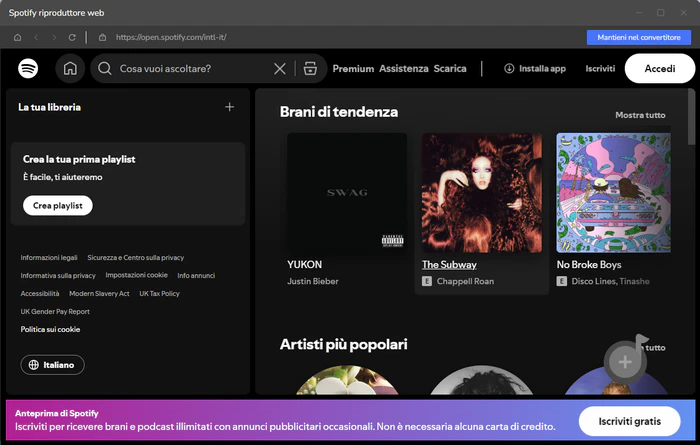Click the magnifier search icon

coord(105,68)
